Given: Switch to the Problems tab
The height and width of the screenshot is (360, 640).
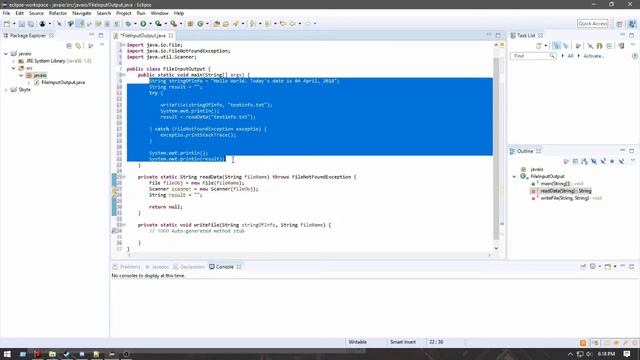Looking at the screenshot, I should click(x=127, y=267).
